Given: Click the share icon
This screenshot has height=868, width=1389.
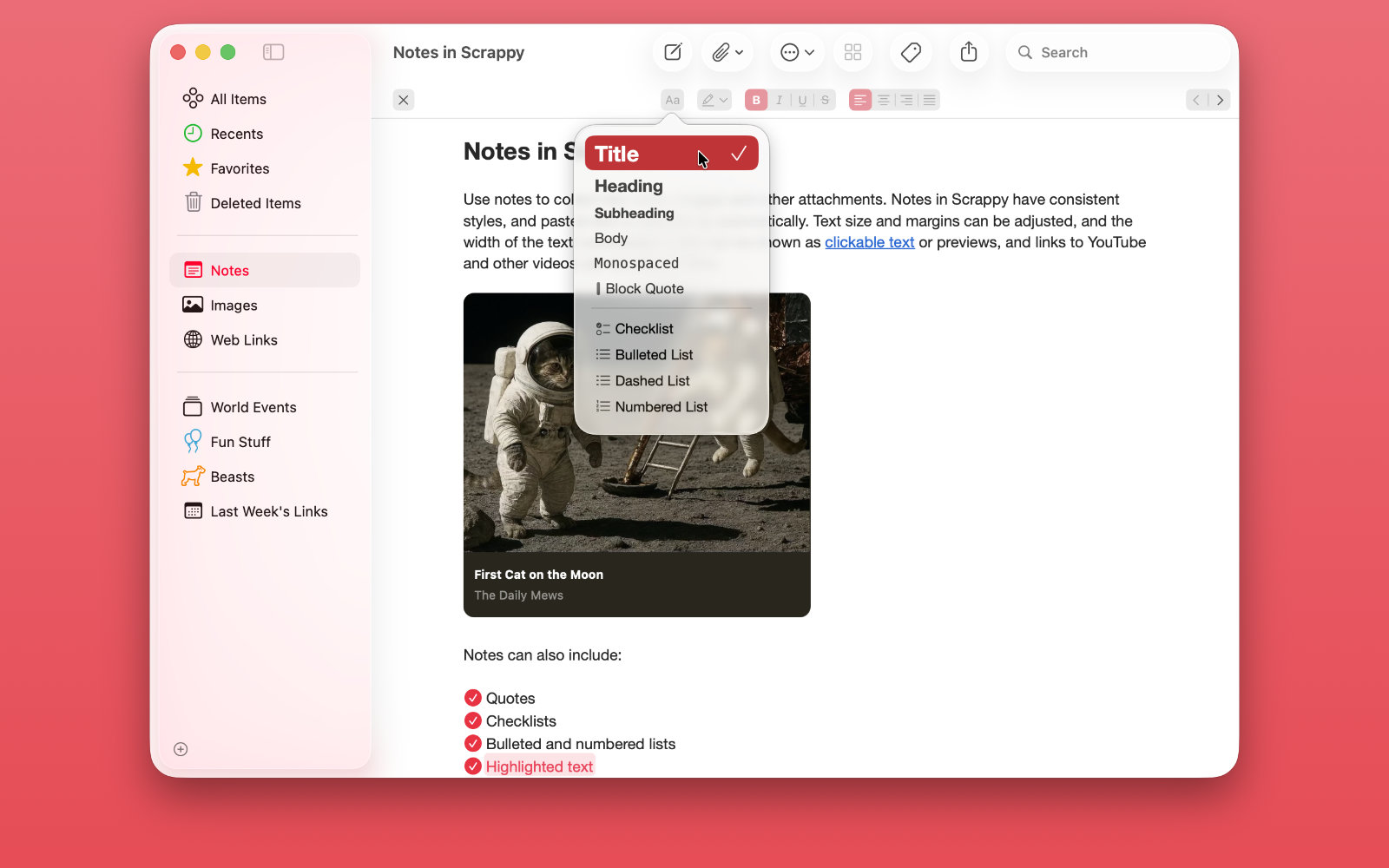Looking at the screenshot, I should pyautogui.click(x=969, y=52).
